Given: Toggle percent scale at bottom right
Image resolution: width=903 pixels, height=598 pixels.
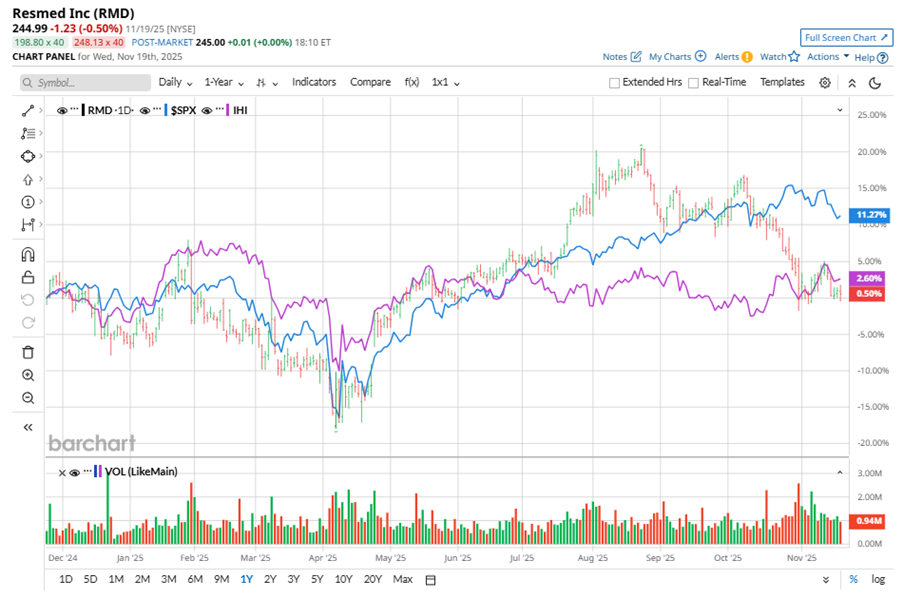Looking at the screenshot, I should click(853, 580).
